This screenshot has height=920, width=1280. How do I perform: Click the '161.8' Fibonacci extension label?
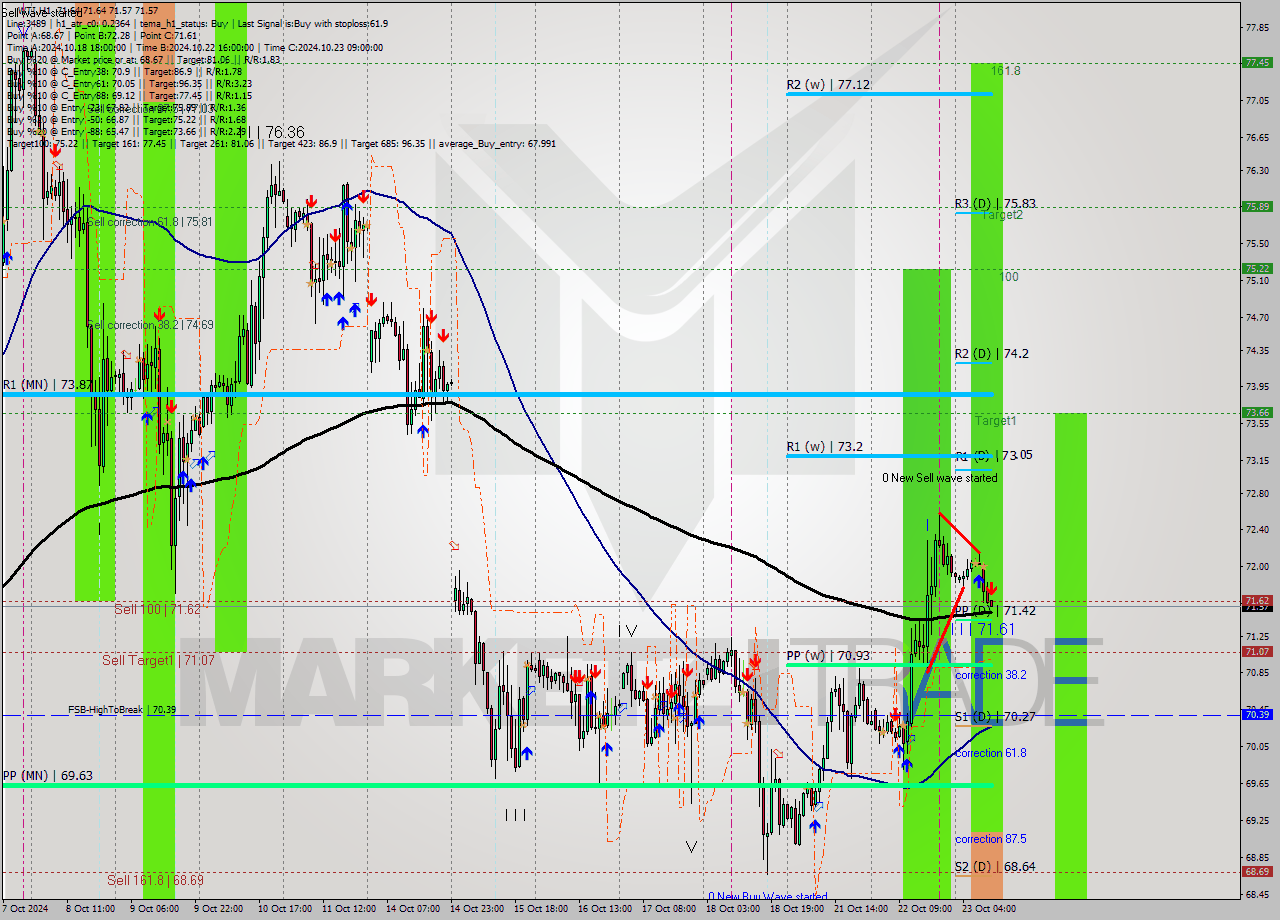pyautogui.click(x=1006, y=71)
